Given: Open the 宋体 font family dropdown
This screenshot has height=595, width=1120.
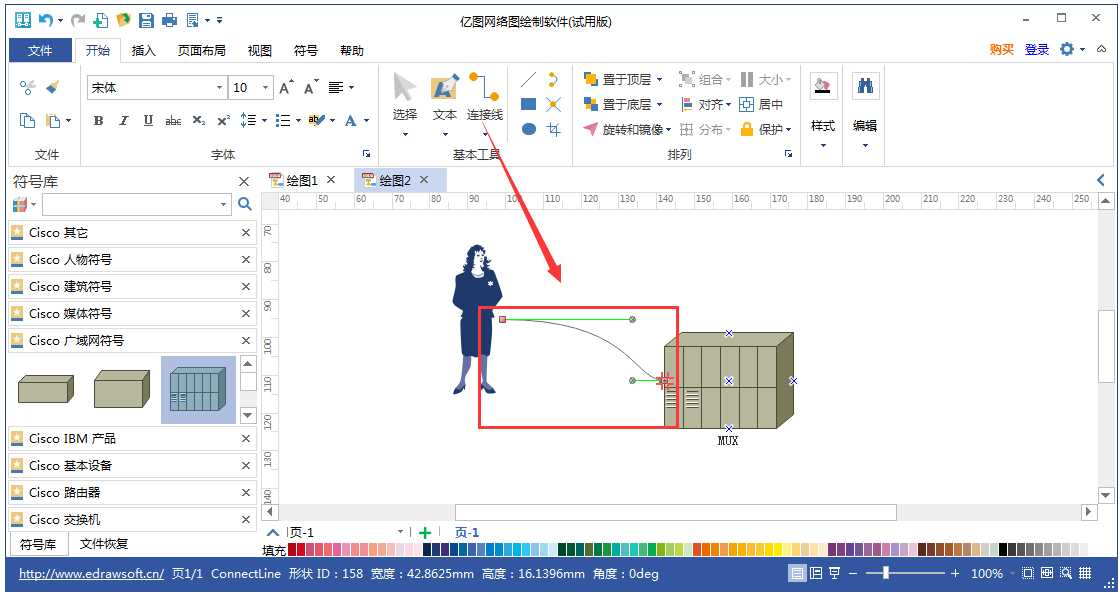Looking at the screenshot, I should click(x=218, y=88).
